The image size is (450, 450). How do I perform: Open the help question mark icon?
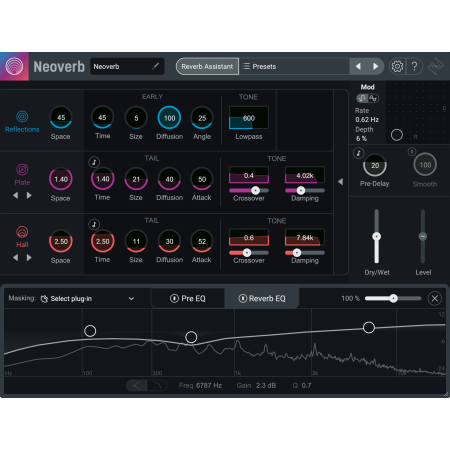click(x=414, y=66)
